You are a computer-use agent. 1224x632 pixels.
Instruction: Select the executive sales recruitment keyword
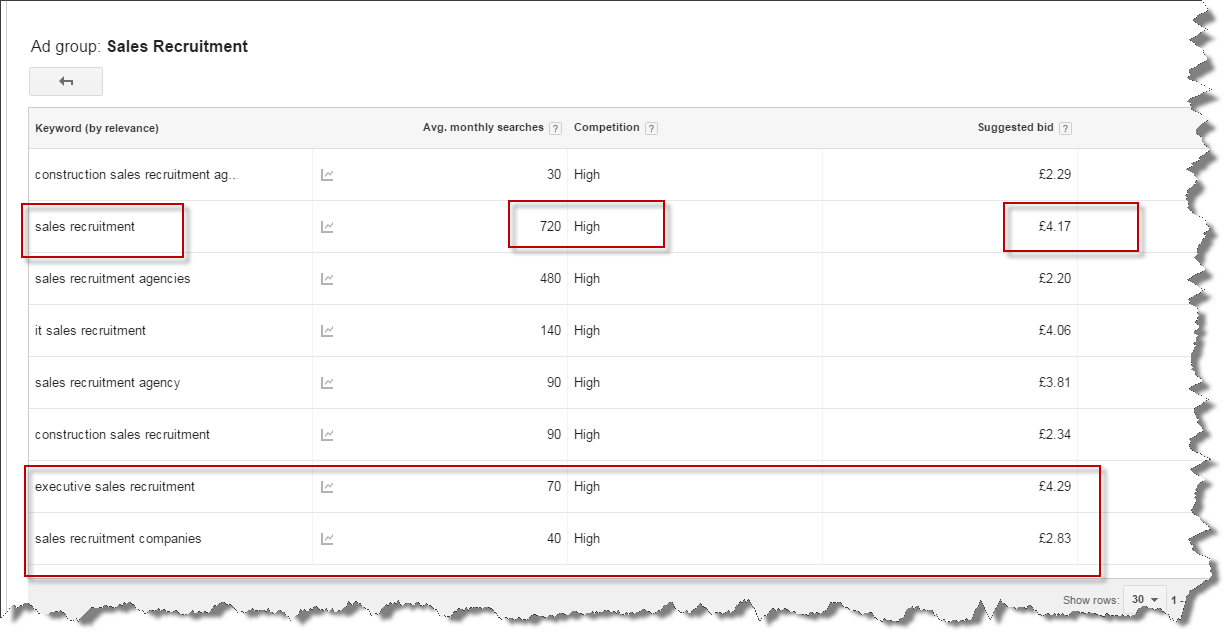(x=115, y=487)
